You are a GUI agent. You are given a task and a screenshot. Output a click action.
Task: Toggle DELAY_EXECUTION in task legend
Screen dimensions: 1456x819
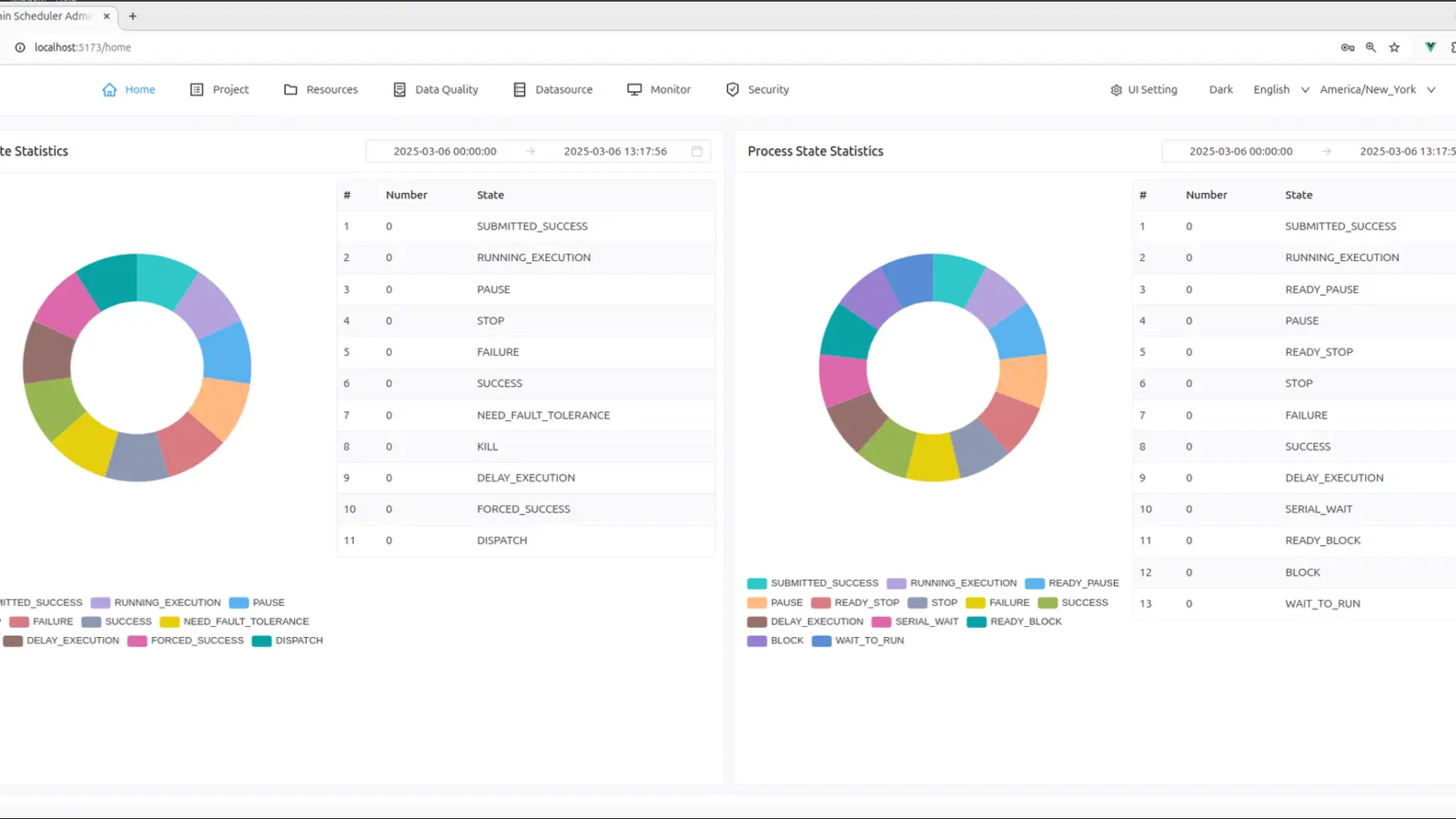pos(61,641)
